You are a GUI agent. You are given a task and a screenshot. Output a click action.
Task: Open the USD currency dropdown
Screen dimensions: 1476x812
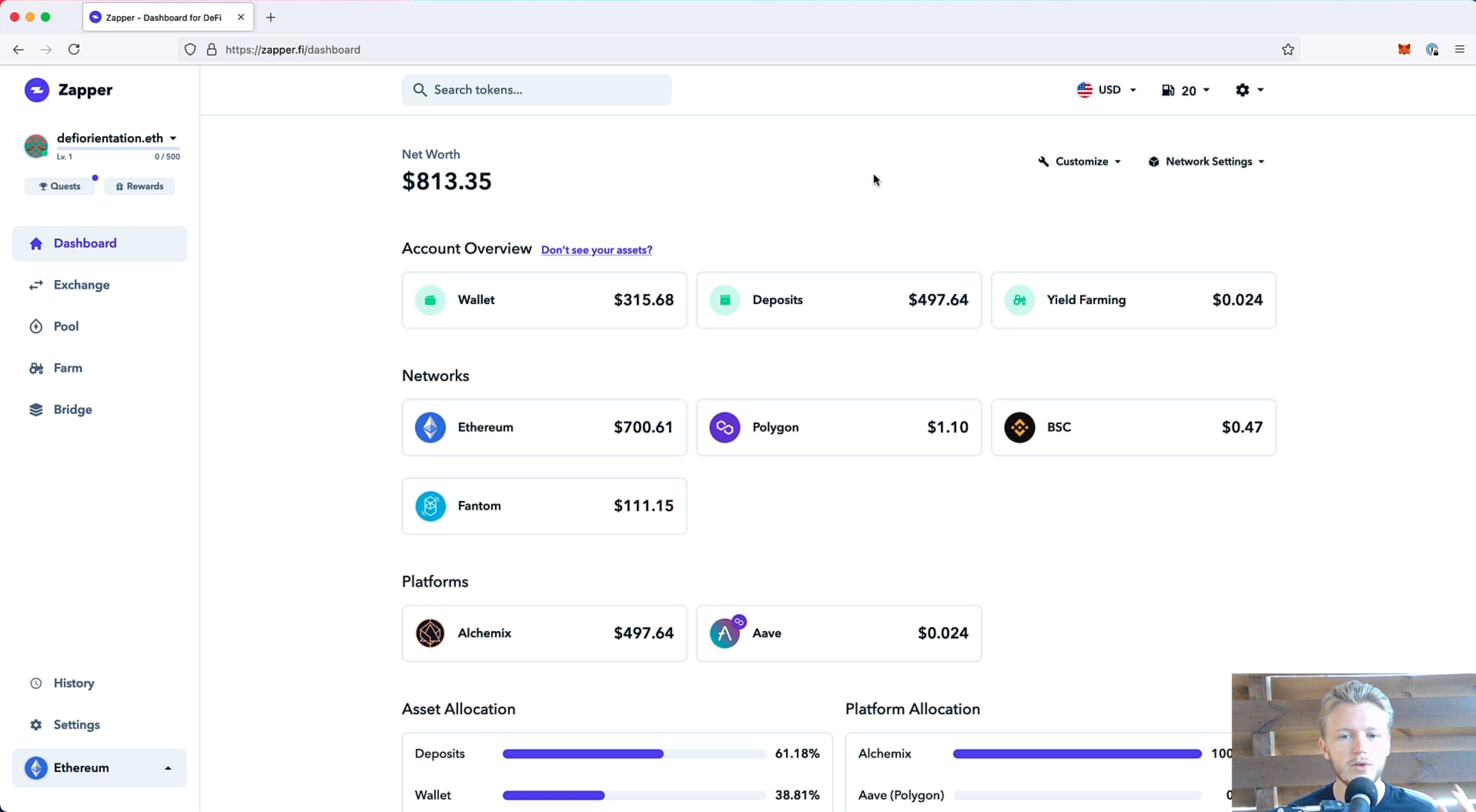click(1106, 90)
